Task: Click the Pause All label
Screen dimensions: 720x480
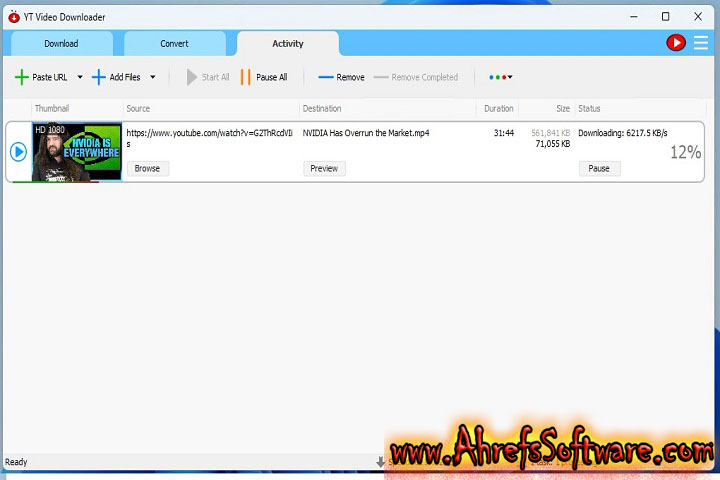Action: coord(272,77)
